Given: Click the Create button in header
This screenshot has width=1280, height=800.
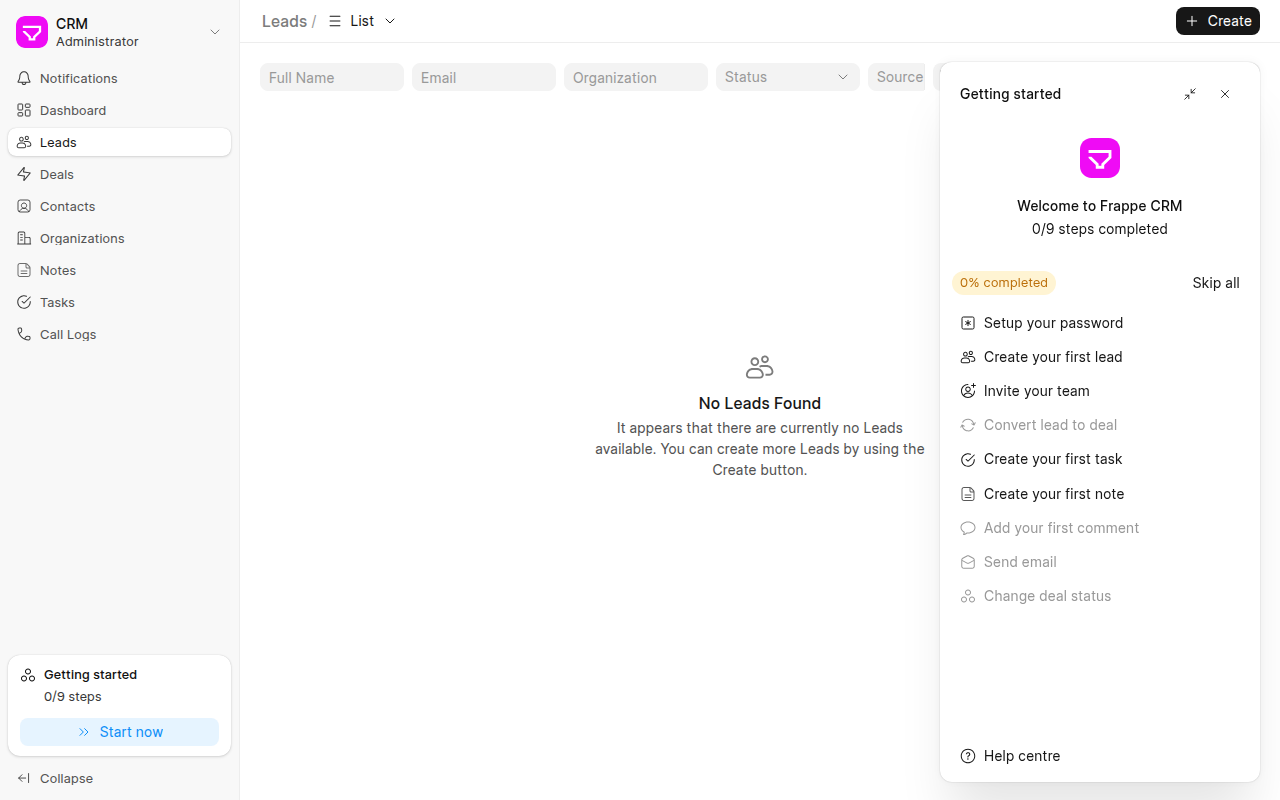Looking at the screenshot, I should 1218,21.
